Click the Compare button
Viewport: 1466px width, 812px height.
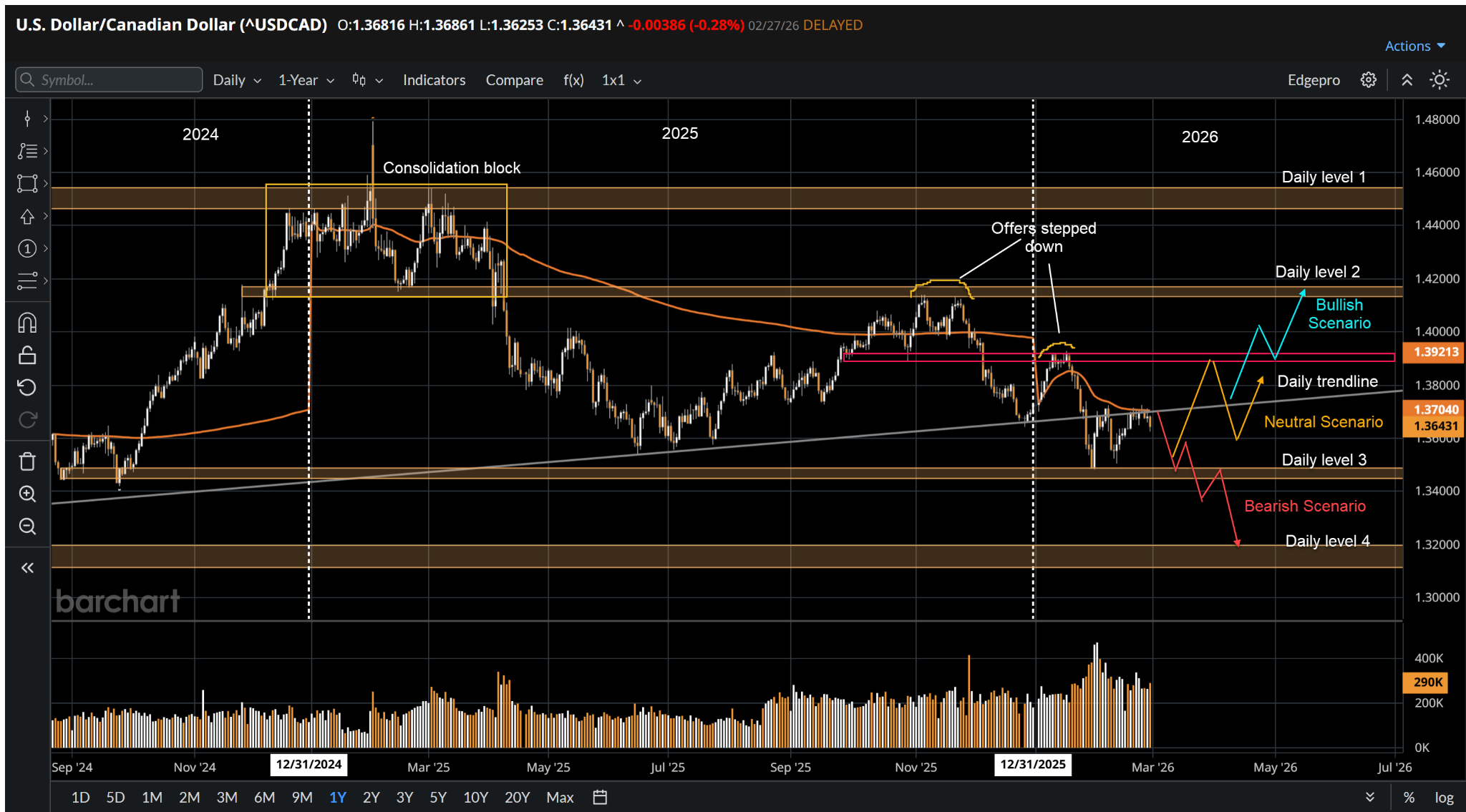(514, 80)
